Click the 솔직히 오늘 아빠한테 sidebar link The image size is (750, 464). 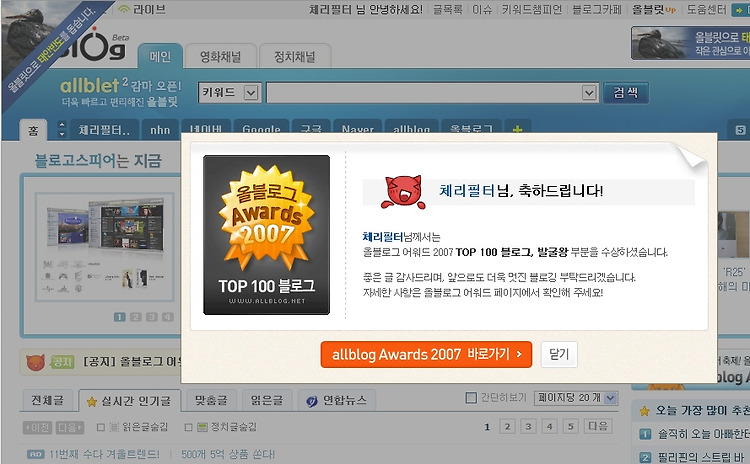coord(704,434)
